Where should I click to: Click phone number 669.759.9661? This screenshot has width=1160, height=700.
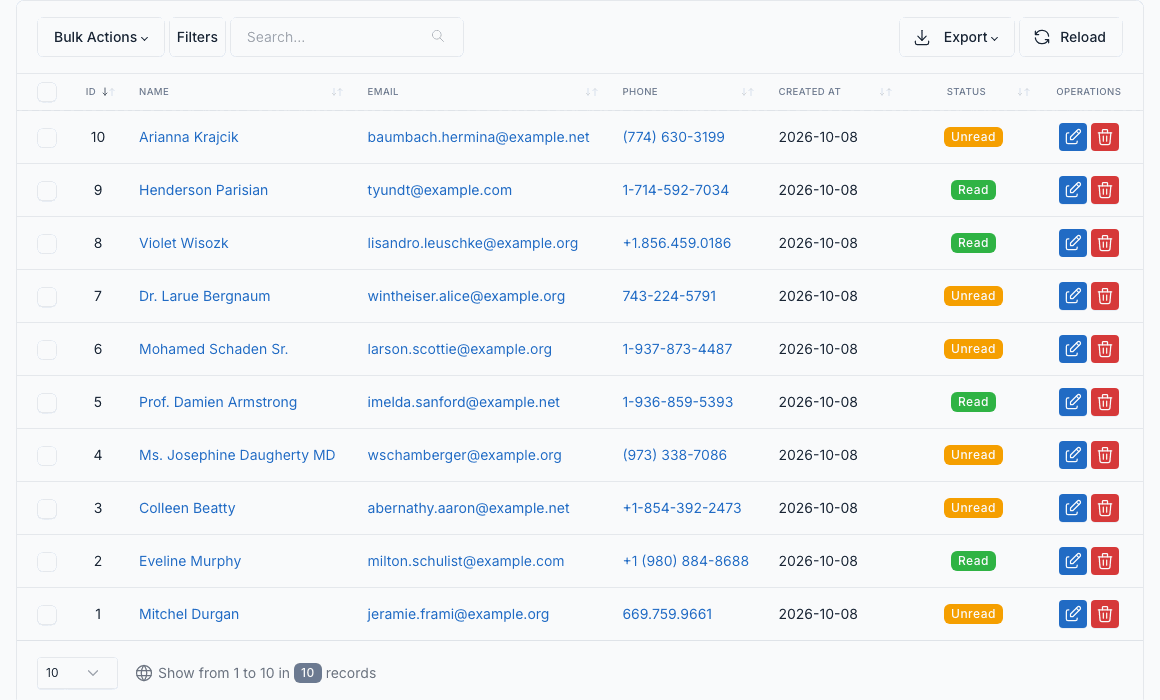click(x=667, y=614)
